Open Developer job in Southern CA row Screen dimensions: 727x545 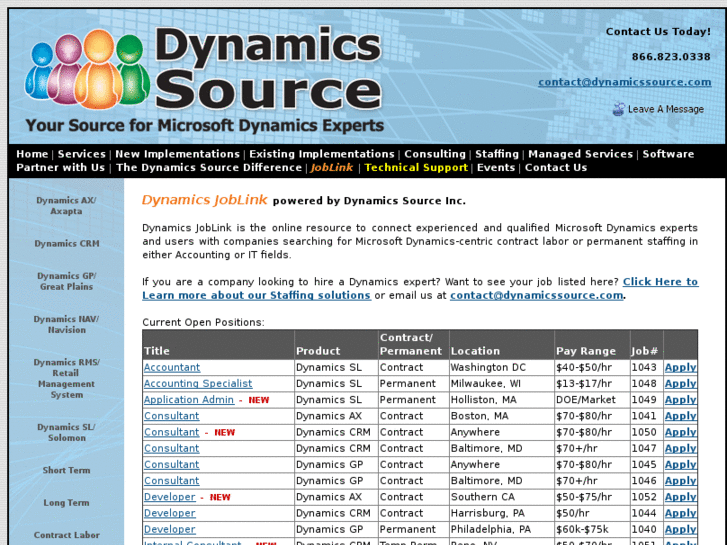[170, 497]
